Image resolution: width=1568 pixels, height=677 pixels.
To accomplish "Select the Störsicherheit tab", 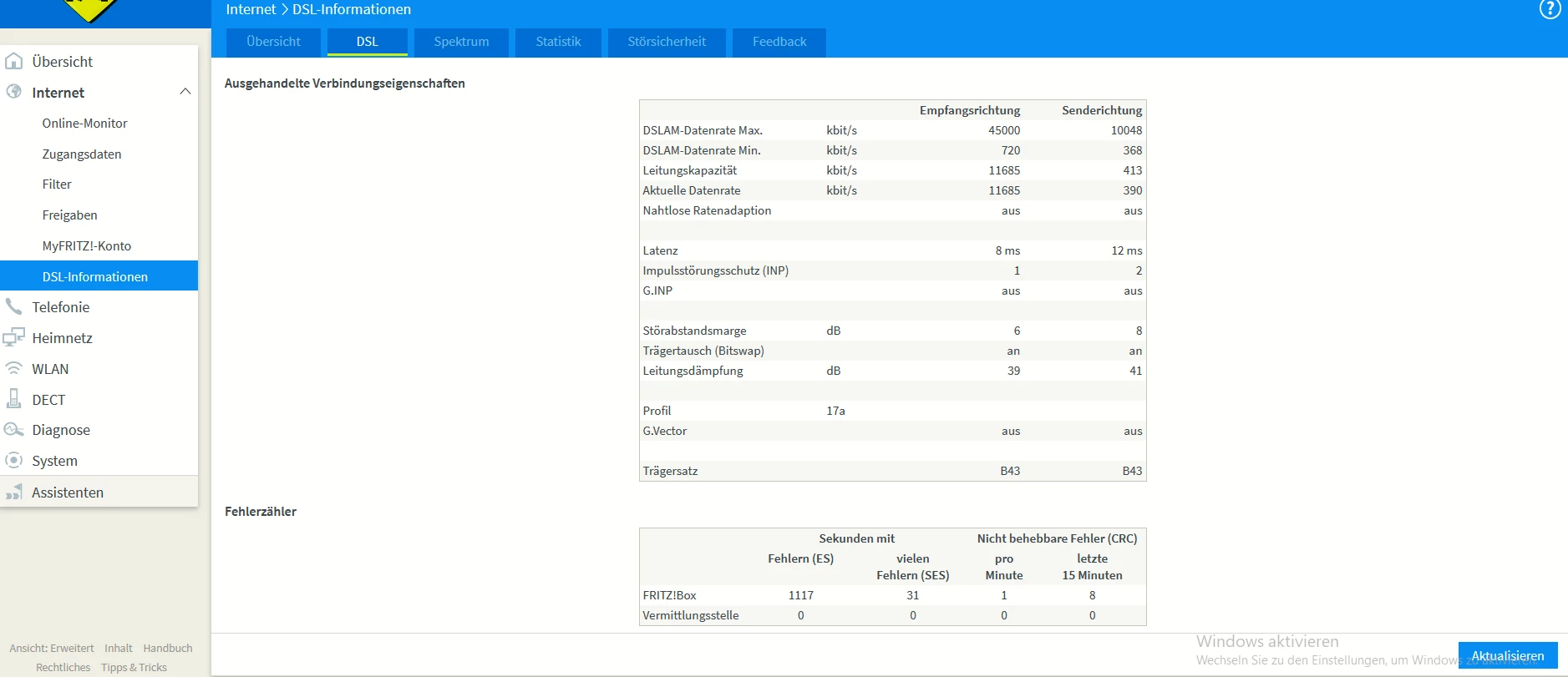I will [667, 42].
